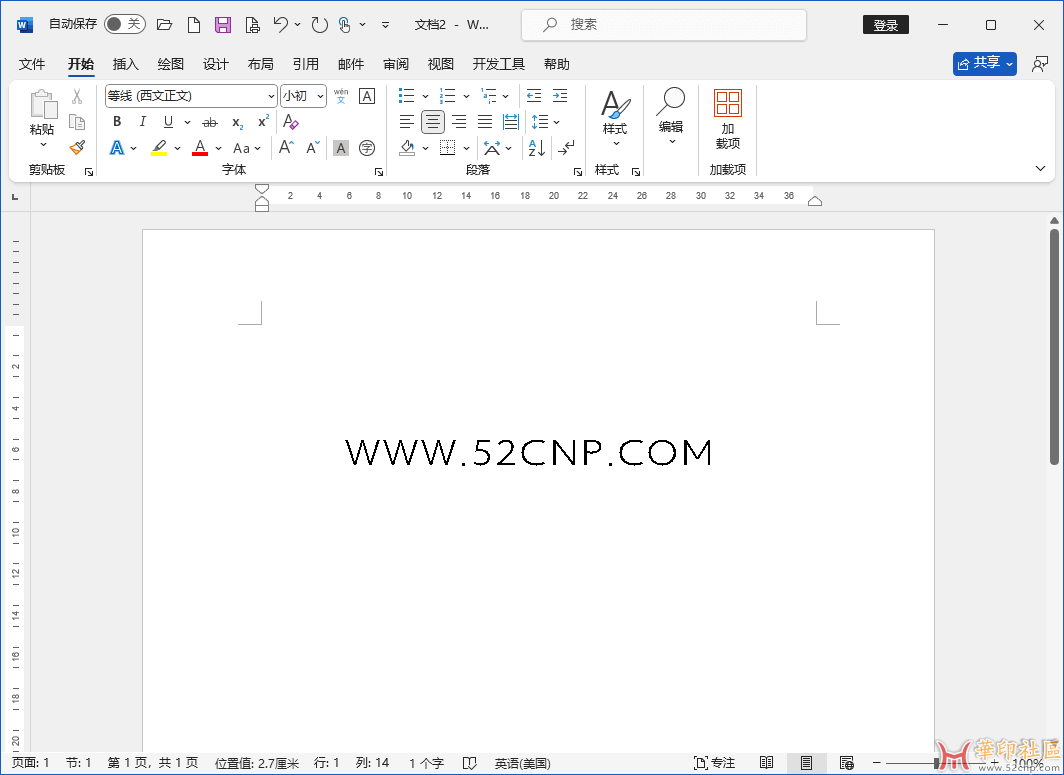Switch to Developer (开发工具) tab

[499, 64]
